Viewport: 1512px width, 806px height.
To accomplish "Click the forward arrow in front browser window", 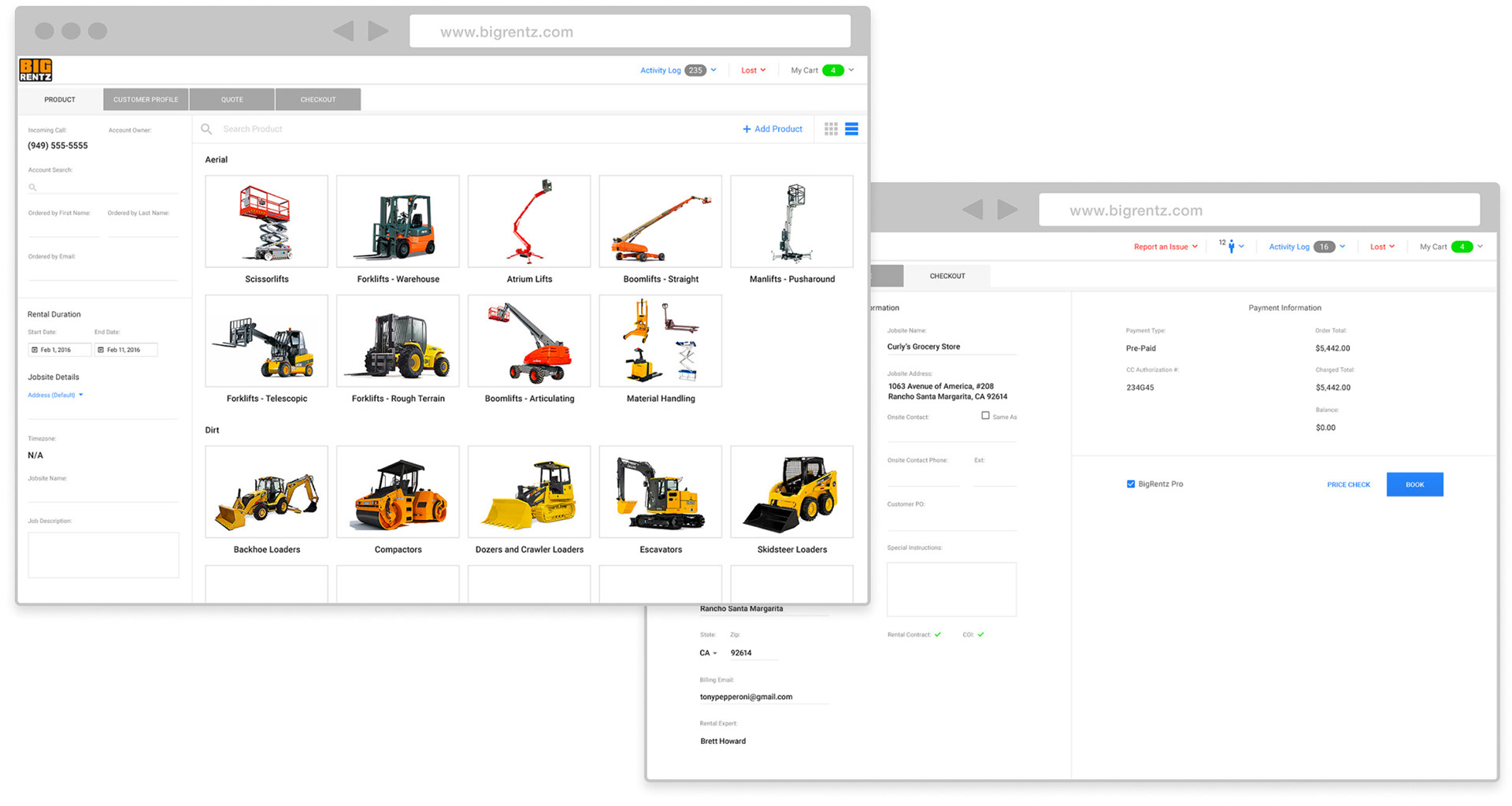I will click(x=378, y=31).
